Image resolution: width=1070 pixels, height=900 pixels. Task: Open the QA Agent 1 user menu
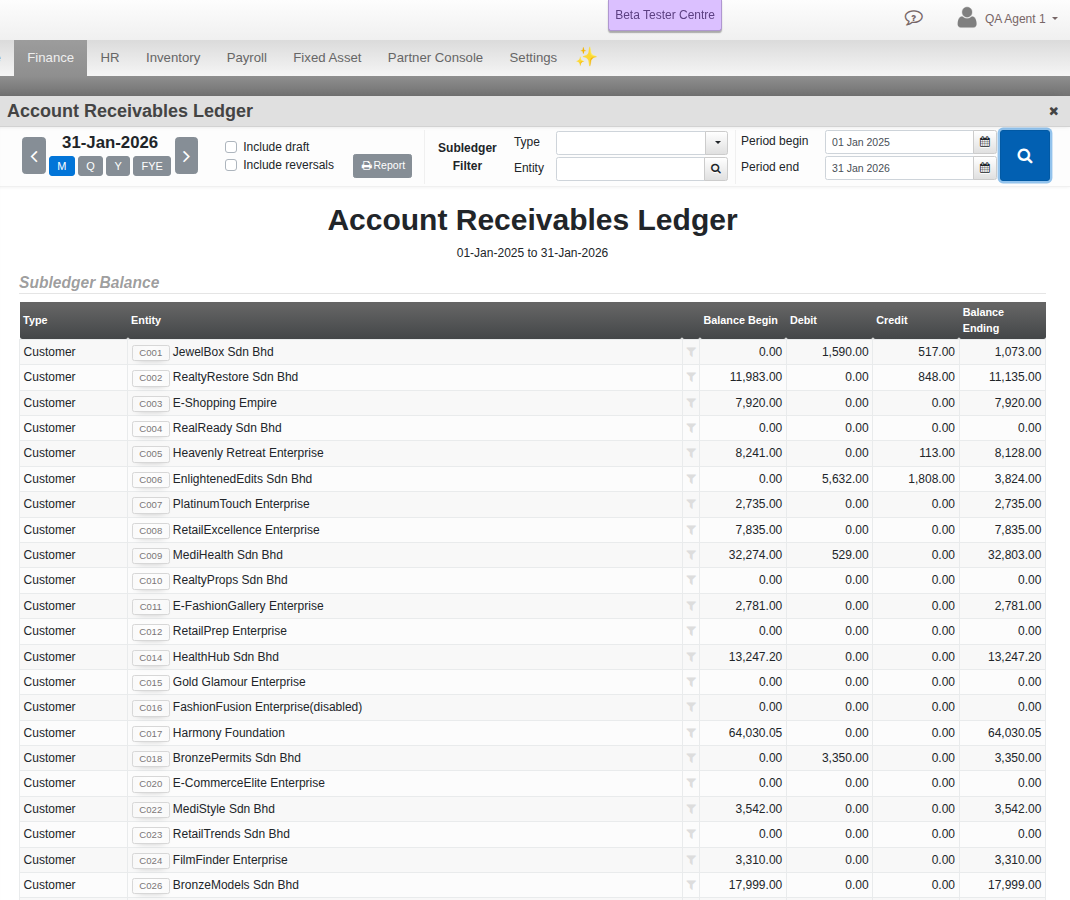[1007, 18]
